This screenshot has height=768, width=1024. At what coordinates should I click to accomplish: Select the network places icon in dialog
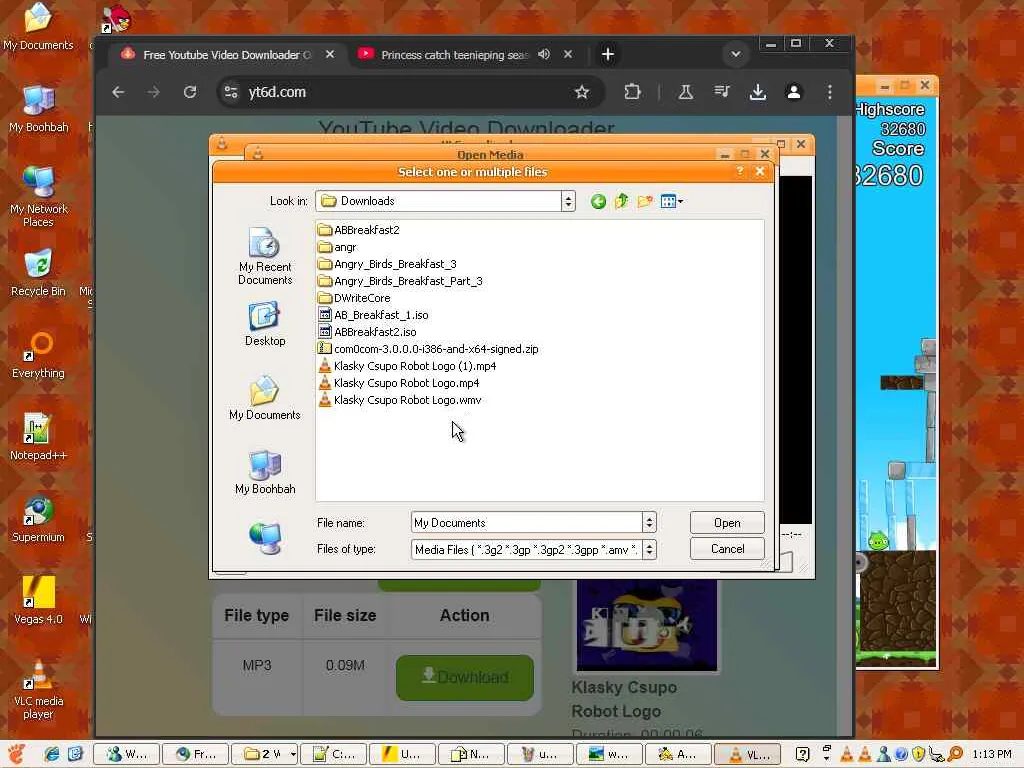[x=264, y=538]
